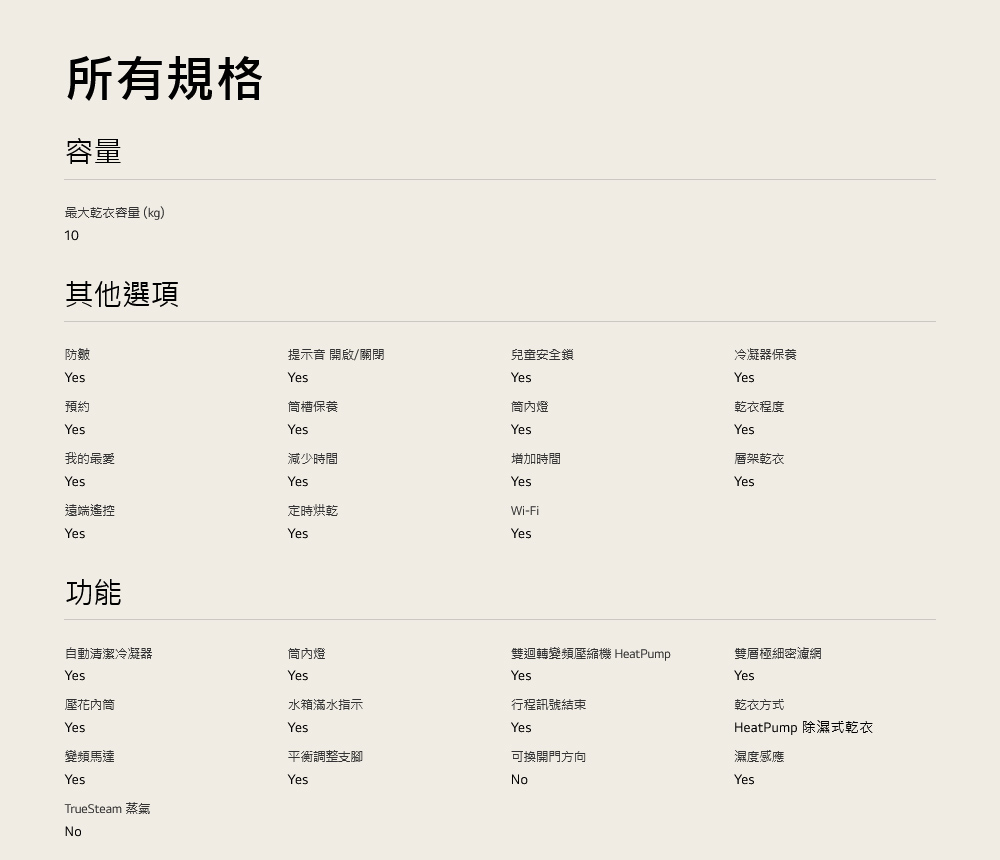Select the 濕度感應 feature label
Screen dimensions: 1000x860
tap(758, 757)
